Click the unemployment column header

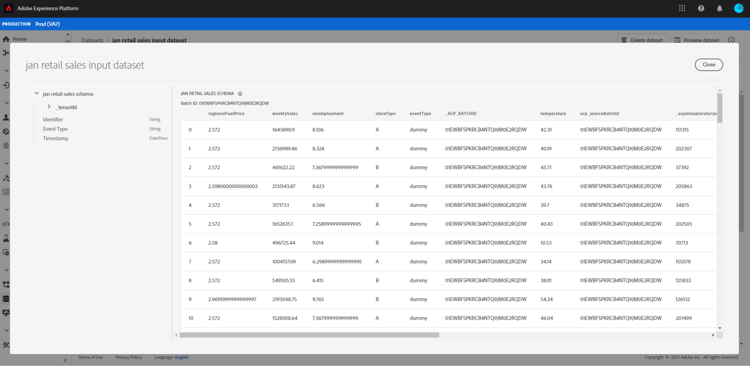point(328,113)
